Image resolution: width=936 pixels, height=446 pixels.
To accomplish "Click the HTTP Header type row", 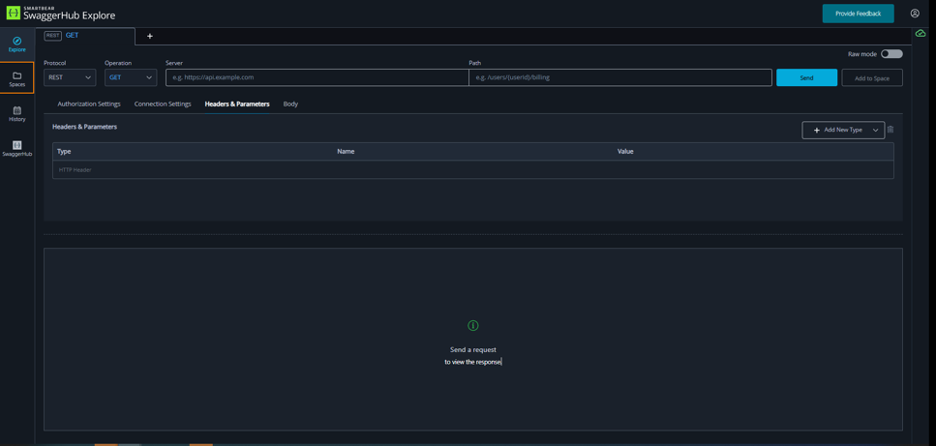I will coord(473,170).
